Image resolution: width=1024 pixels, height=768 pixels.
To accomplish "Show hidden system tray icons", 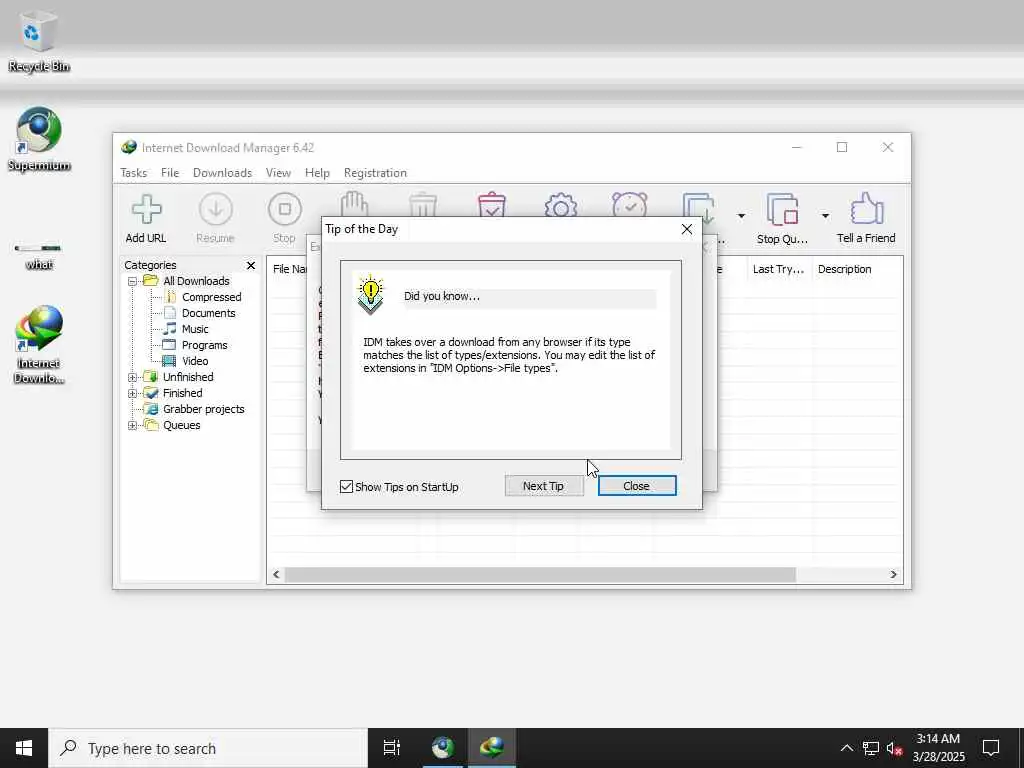I will pos(846,748).
